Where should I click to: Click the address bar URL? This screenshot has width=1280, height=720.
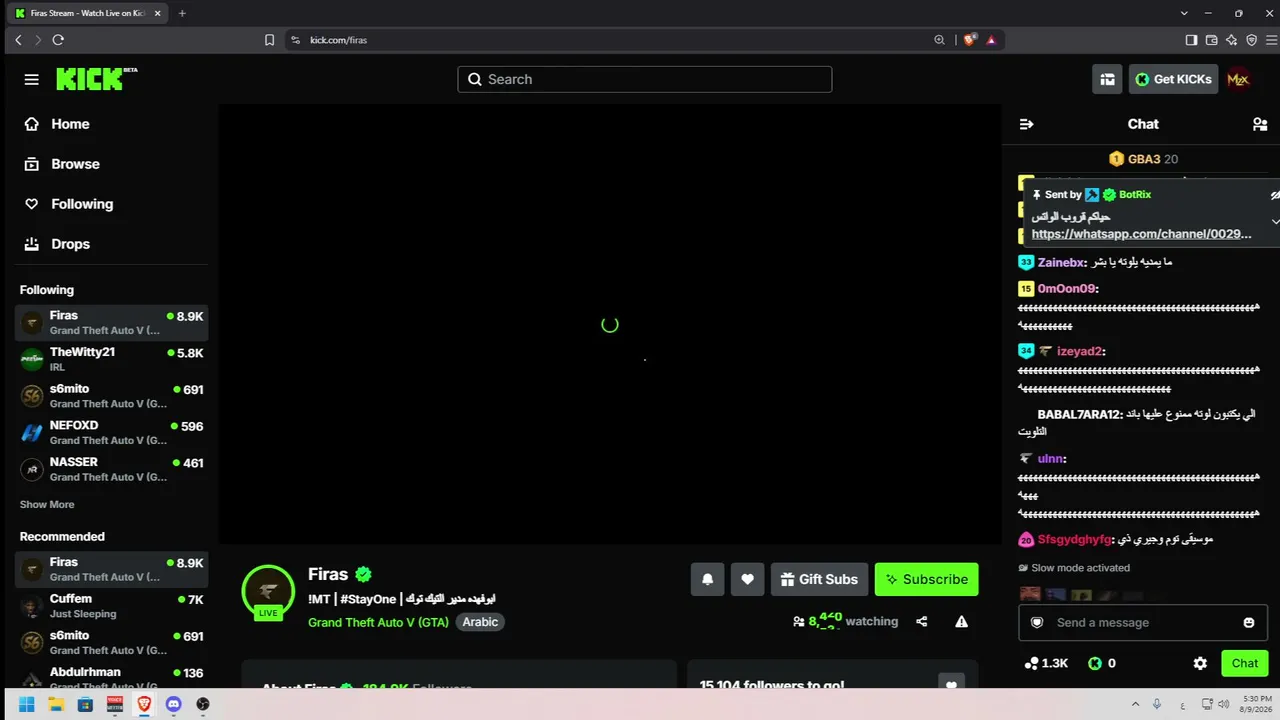click(338, 40)
